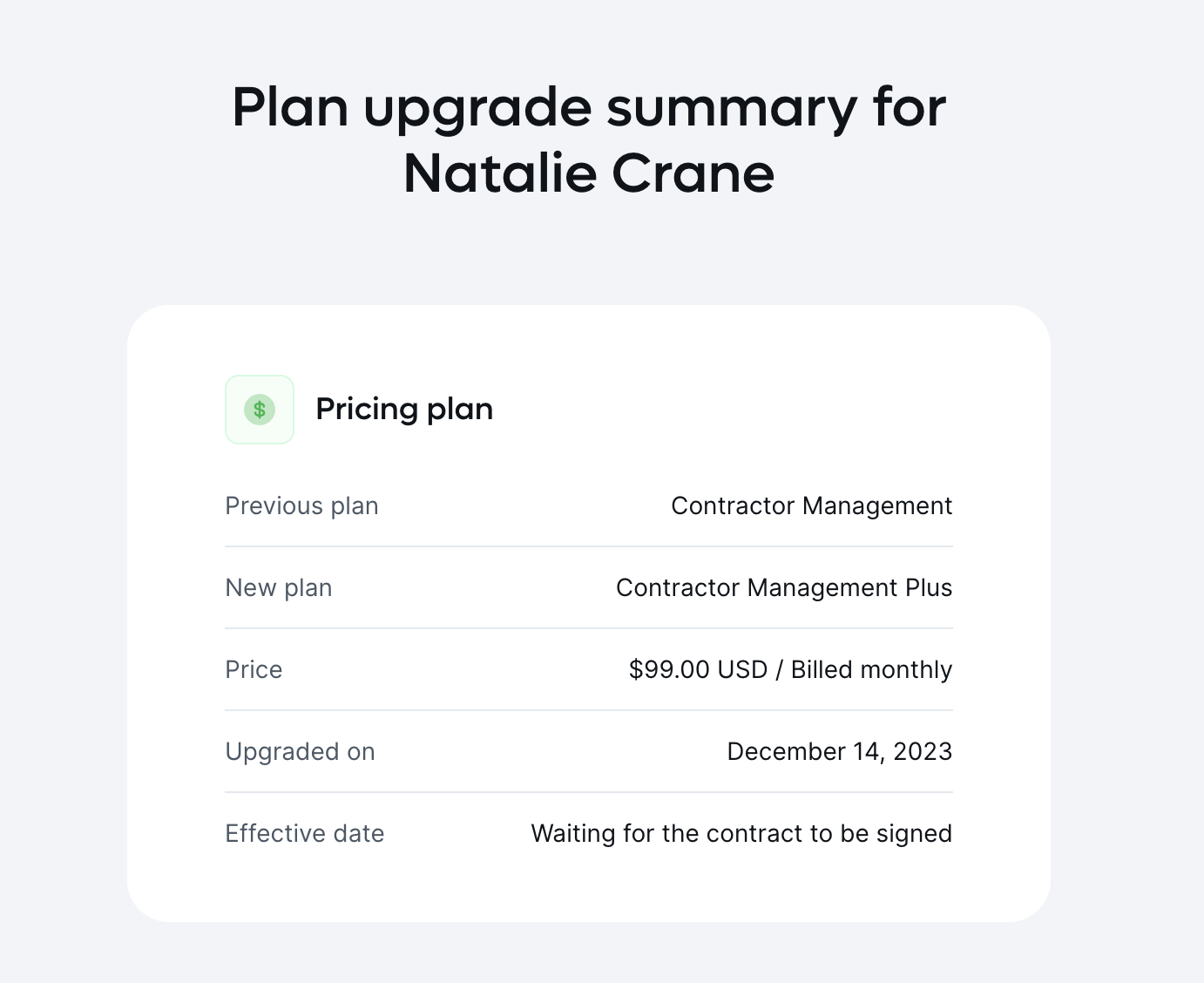The width and height of the screenshot is (1204, 983).
Task: Click the New plan label
Action: pyautogui.click(x=279, y=588)
